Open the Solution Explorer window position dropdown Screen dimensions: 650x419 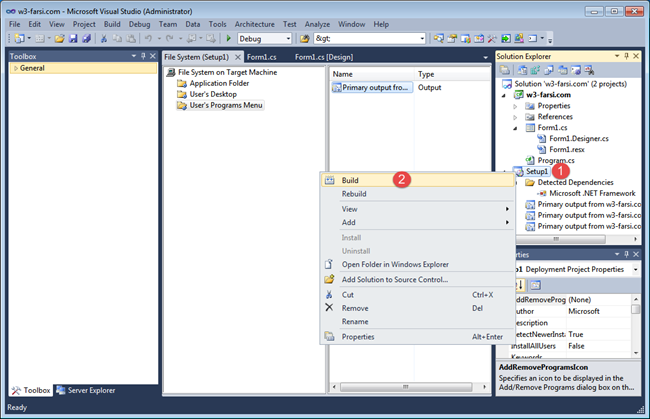tap(617, 56)
